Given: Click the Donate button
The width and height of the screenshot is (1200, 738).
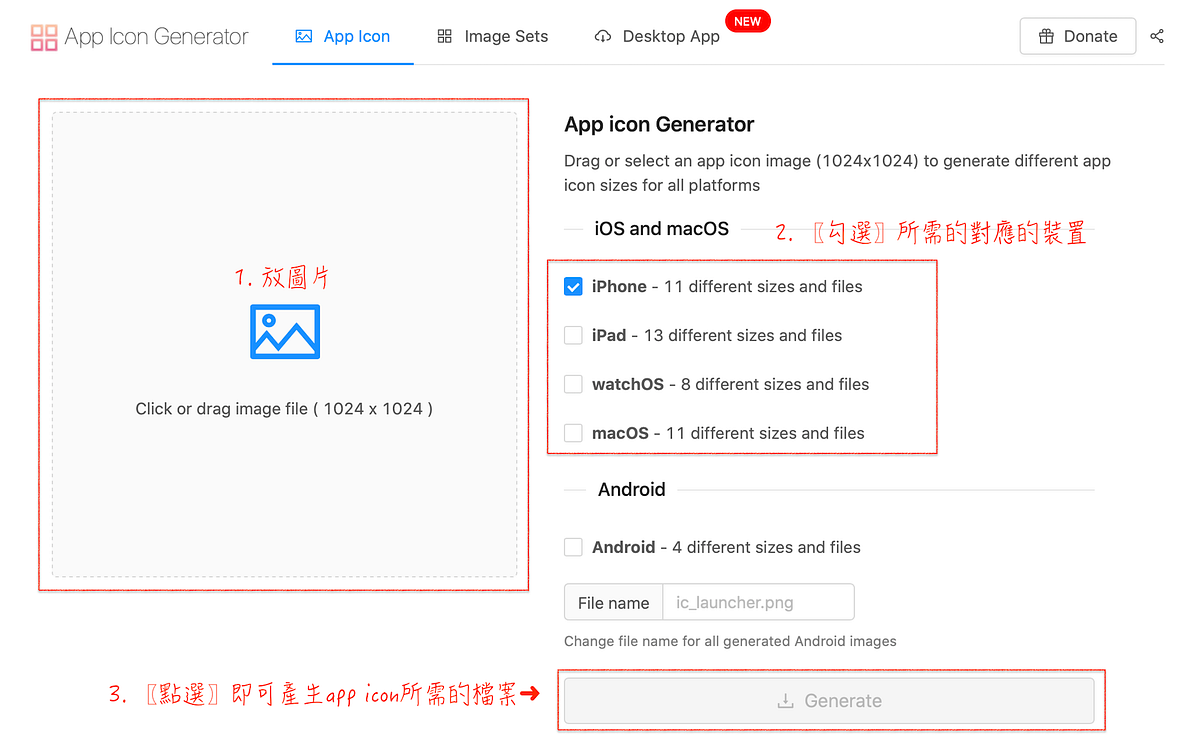Looking at the screenshot, I should 1078,36.
